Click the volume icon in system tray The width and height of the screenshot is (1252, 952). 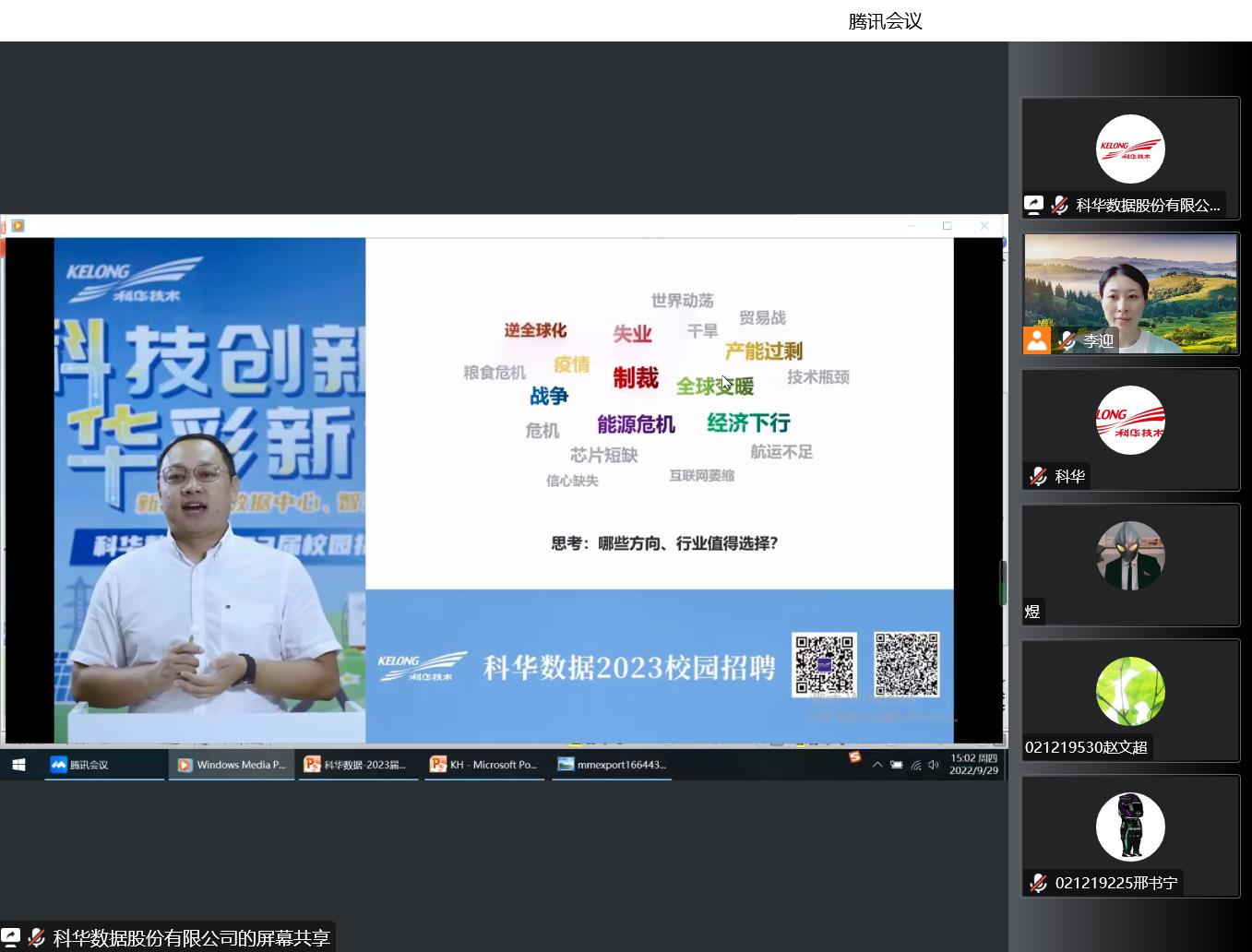click(x=934, y=765)
